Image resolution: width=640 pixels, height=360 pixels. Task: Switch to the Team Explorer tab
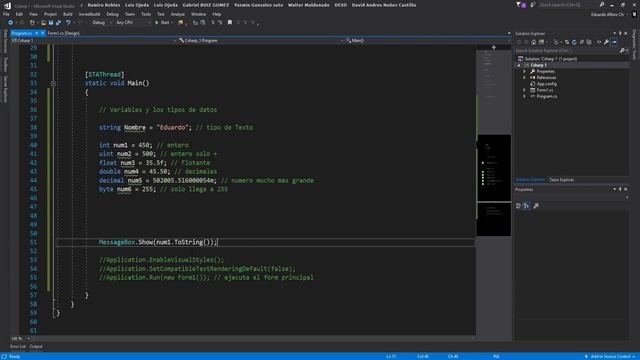pyautogui.click(x=561, y=180)
